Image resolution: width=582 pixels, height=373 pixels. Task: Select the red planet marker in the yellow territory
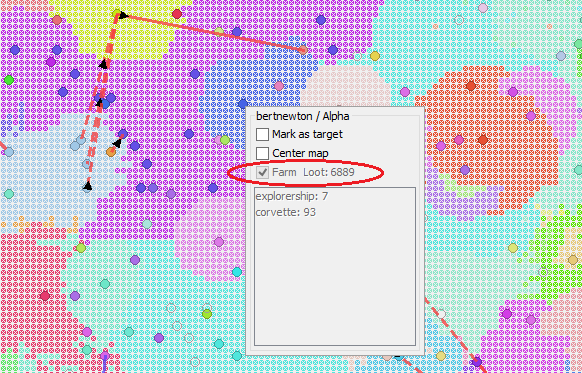[x=177, y=14]
